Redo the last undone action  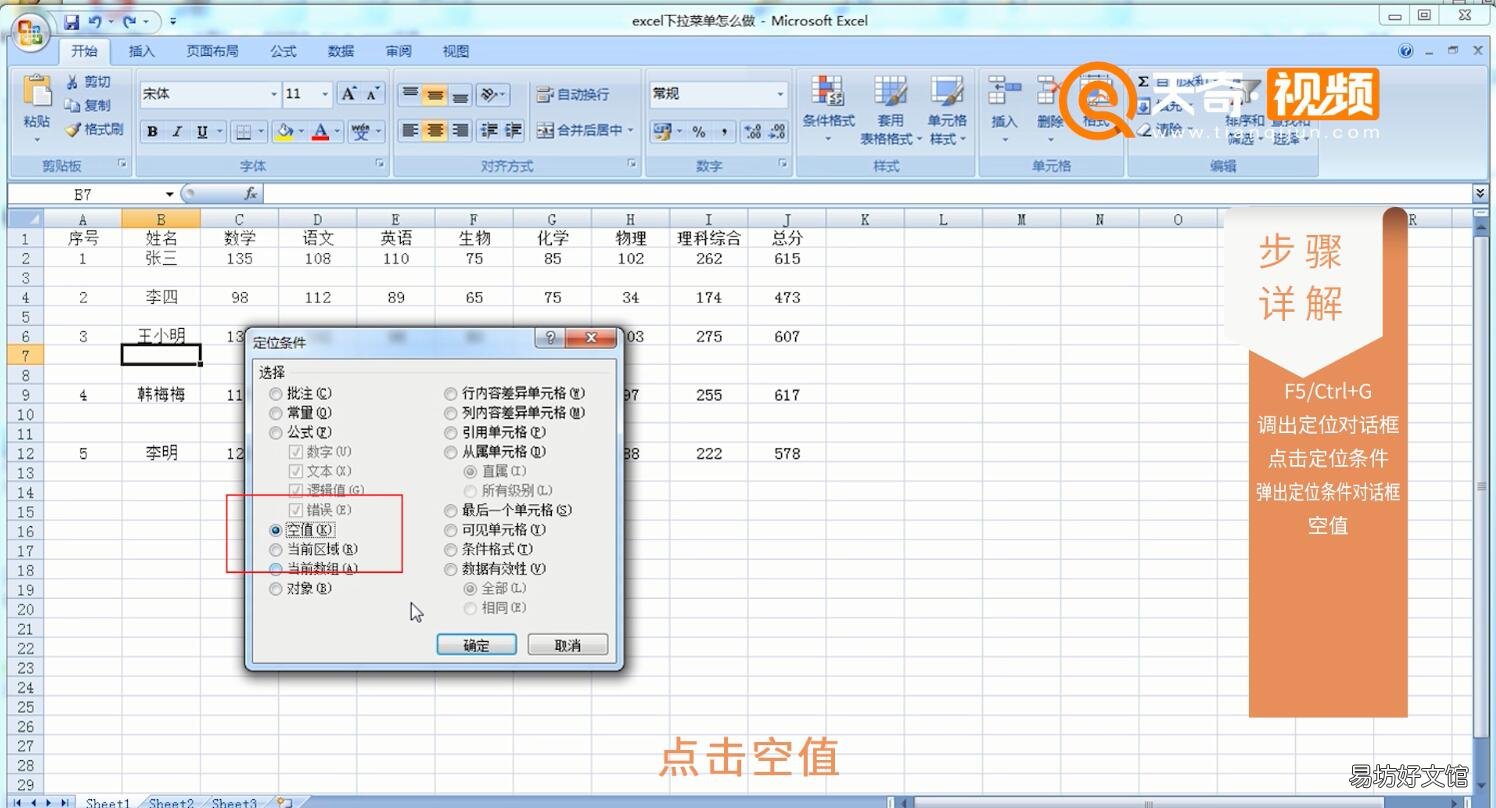pyautogui.click(x=130, y=21)
